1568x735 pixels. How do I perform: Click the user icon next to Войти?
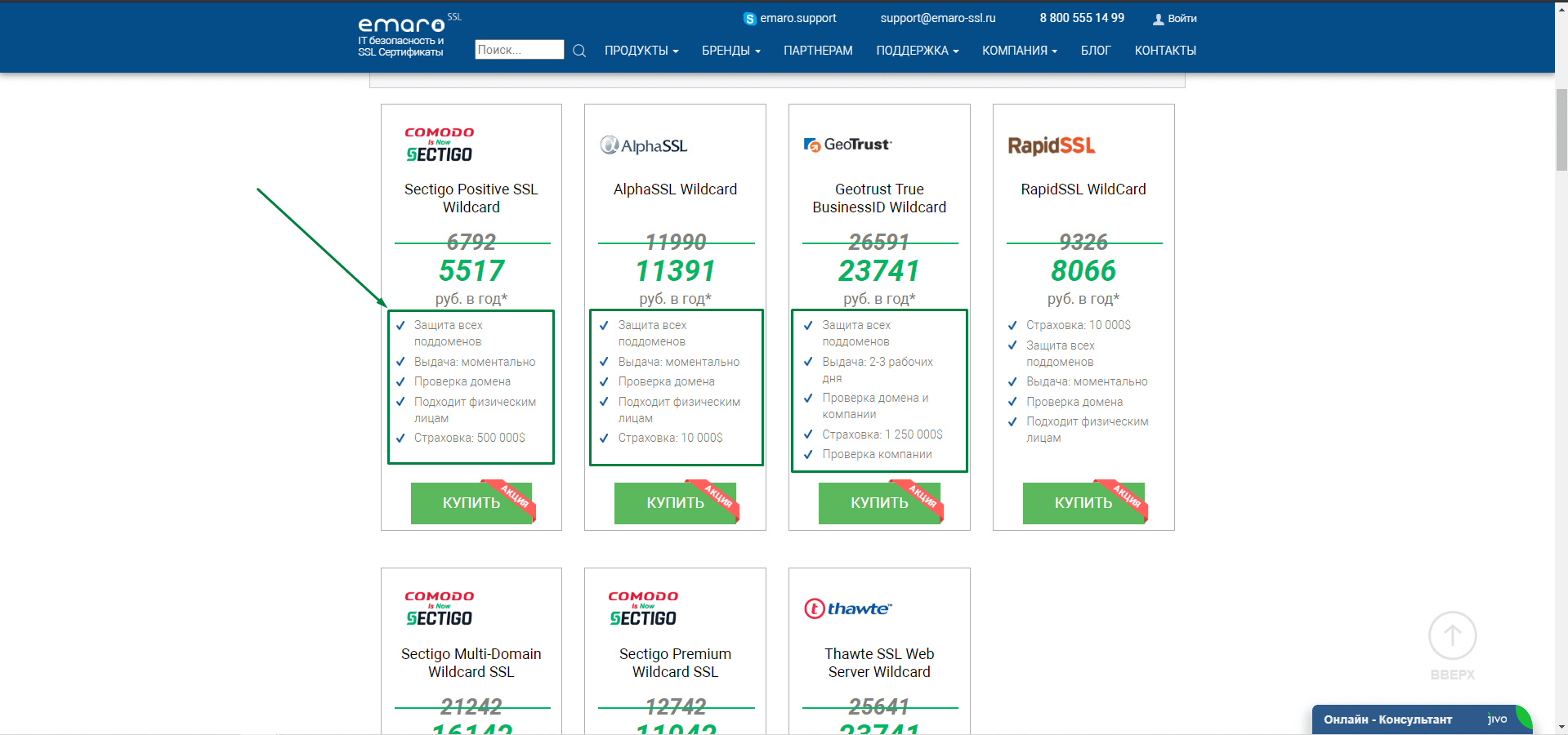pyautogui.click(x=1158, y=19)
